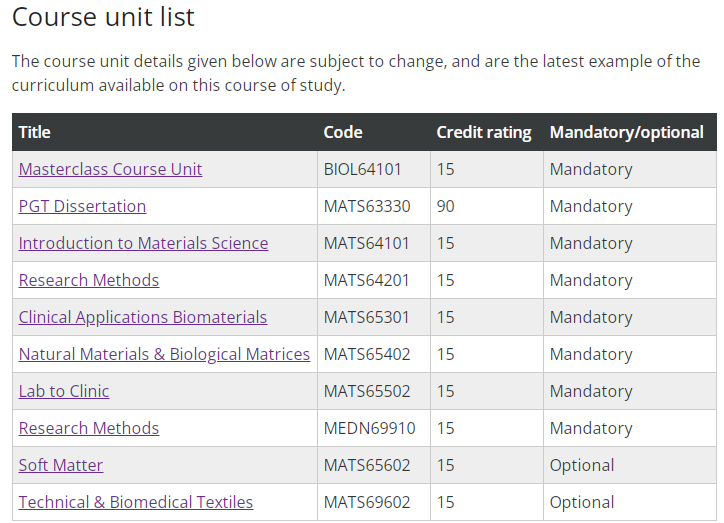Screen dimensions: 724x523
Task: Click the Code column header
Action: 343,132
